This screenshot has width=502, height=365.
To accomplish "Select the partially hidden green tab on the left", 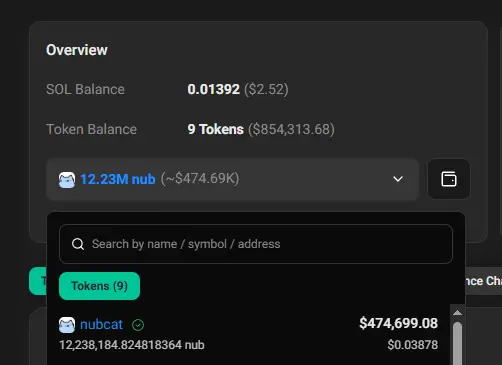I will [x=38, y=281].
